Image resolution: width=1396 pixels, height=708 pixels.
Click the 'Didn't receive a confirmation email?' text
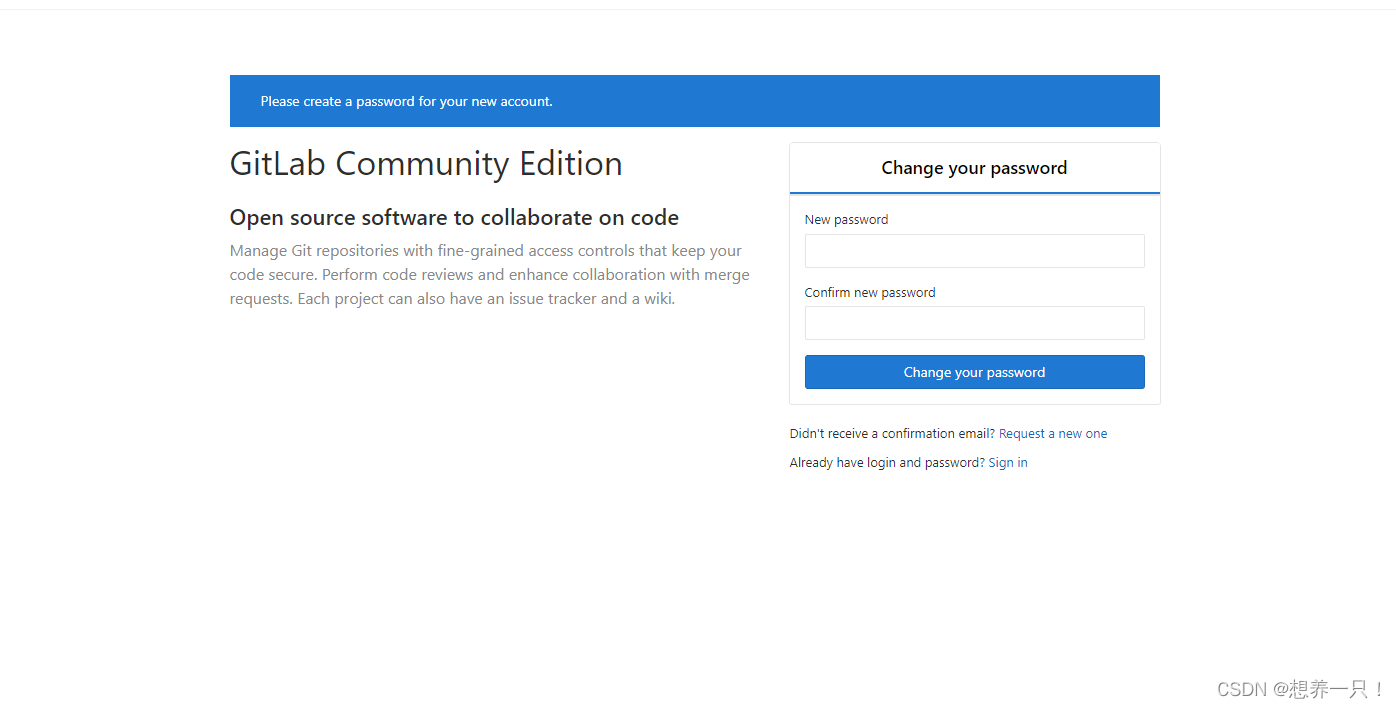pos(892,434)
